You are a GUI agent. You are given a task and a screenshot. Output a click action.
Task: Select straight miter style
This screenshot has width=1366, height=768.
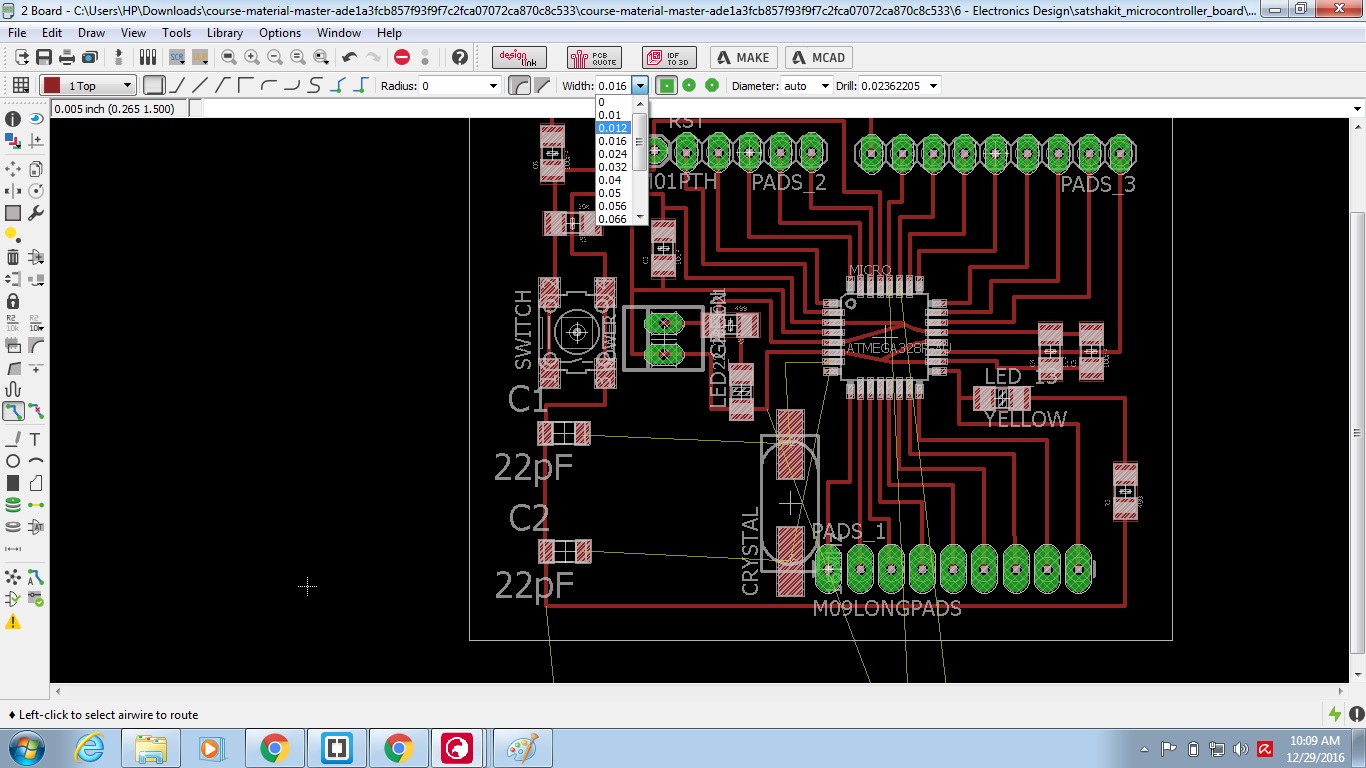point(541,85)
